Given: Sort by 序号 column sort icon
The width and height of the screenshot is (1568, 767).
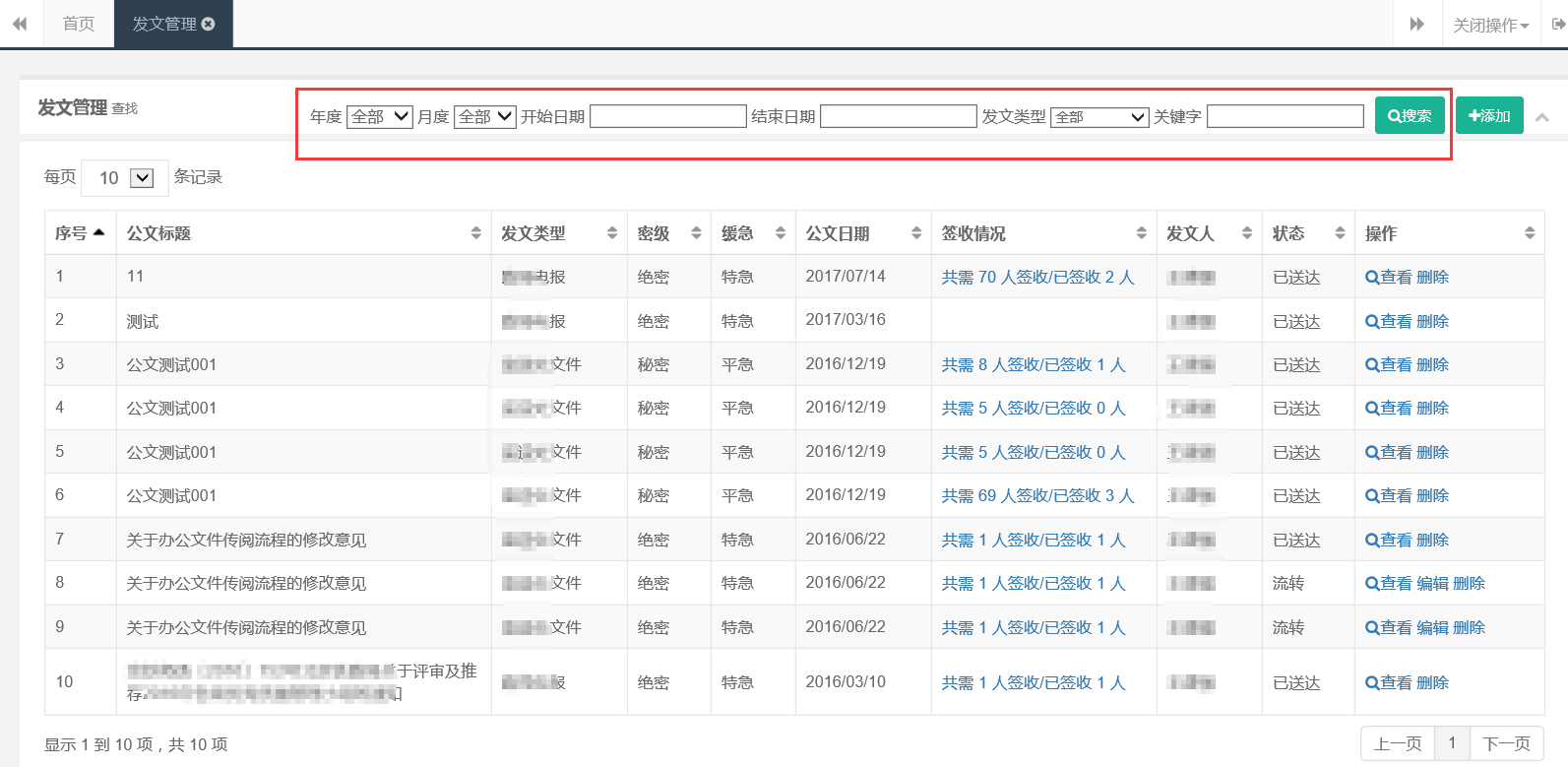Looking at the screenshot, I should point(98,232).
